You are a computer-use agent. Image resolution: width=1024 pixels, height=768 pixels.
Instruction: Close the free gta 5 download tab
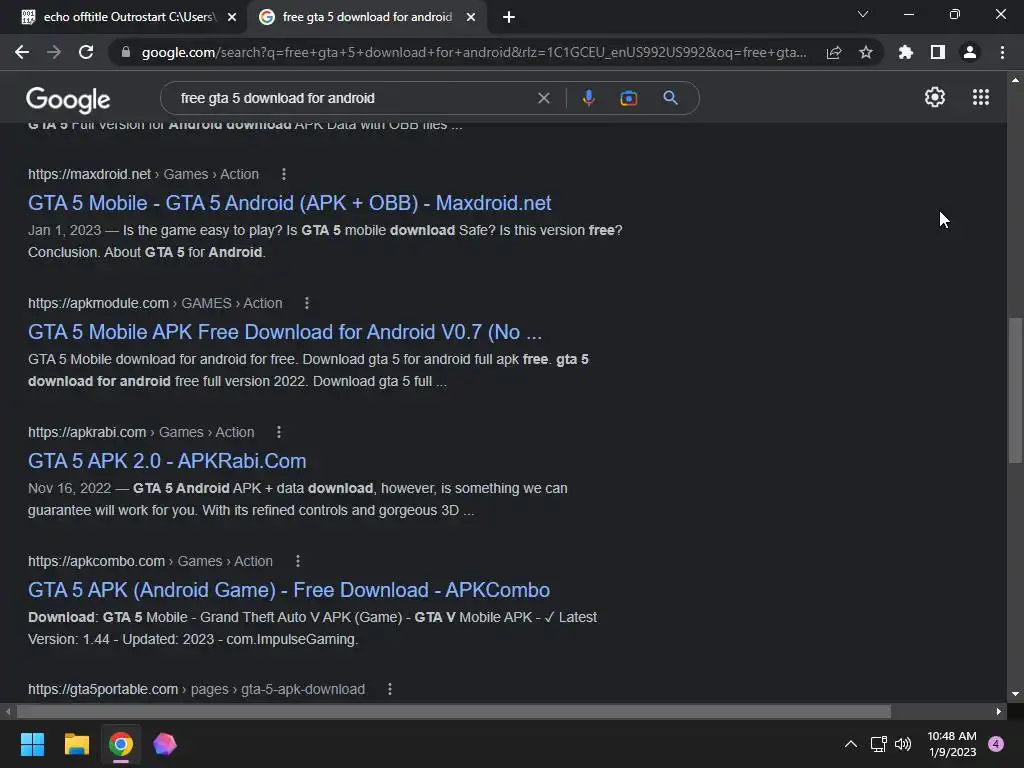[471, 17]
